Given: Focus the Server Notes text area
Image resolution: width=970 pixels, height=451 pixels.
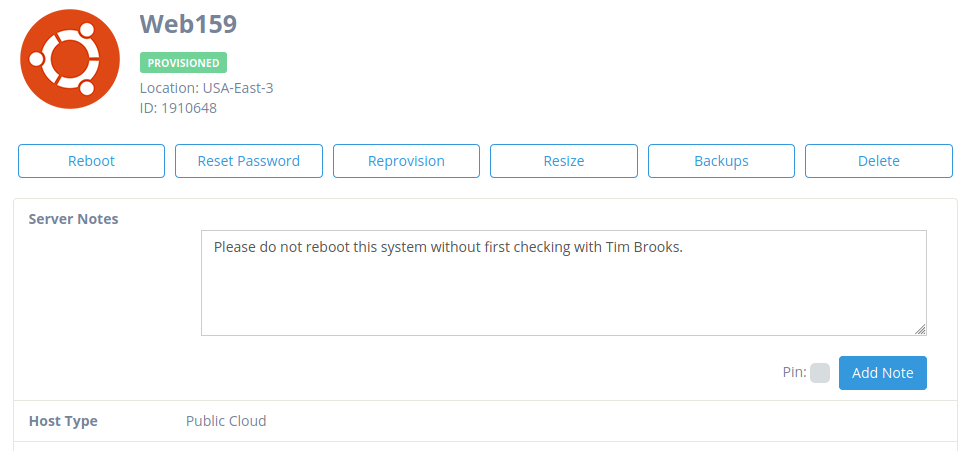Looking at the screenshot, I should (x=564, y=283).
